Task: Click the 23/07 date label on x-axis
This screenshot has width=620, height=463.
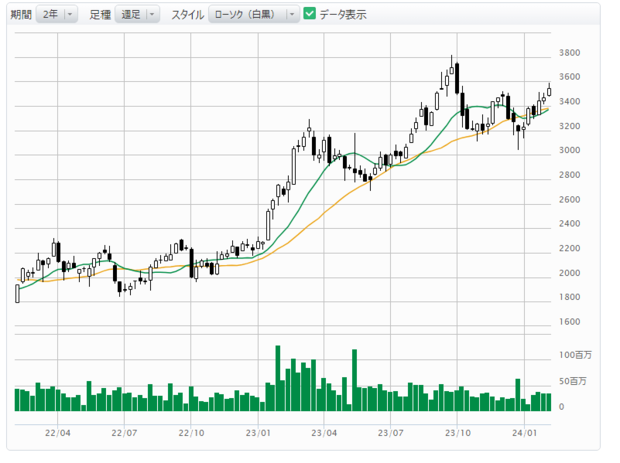Action: click(x=391, y=433)
